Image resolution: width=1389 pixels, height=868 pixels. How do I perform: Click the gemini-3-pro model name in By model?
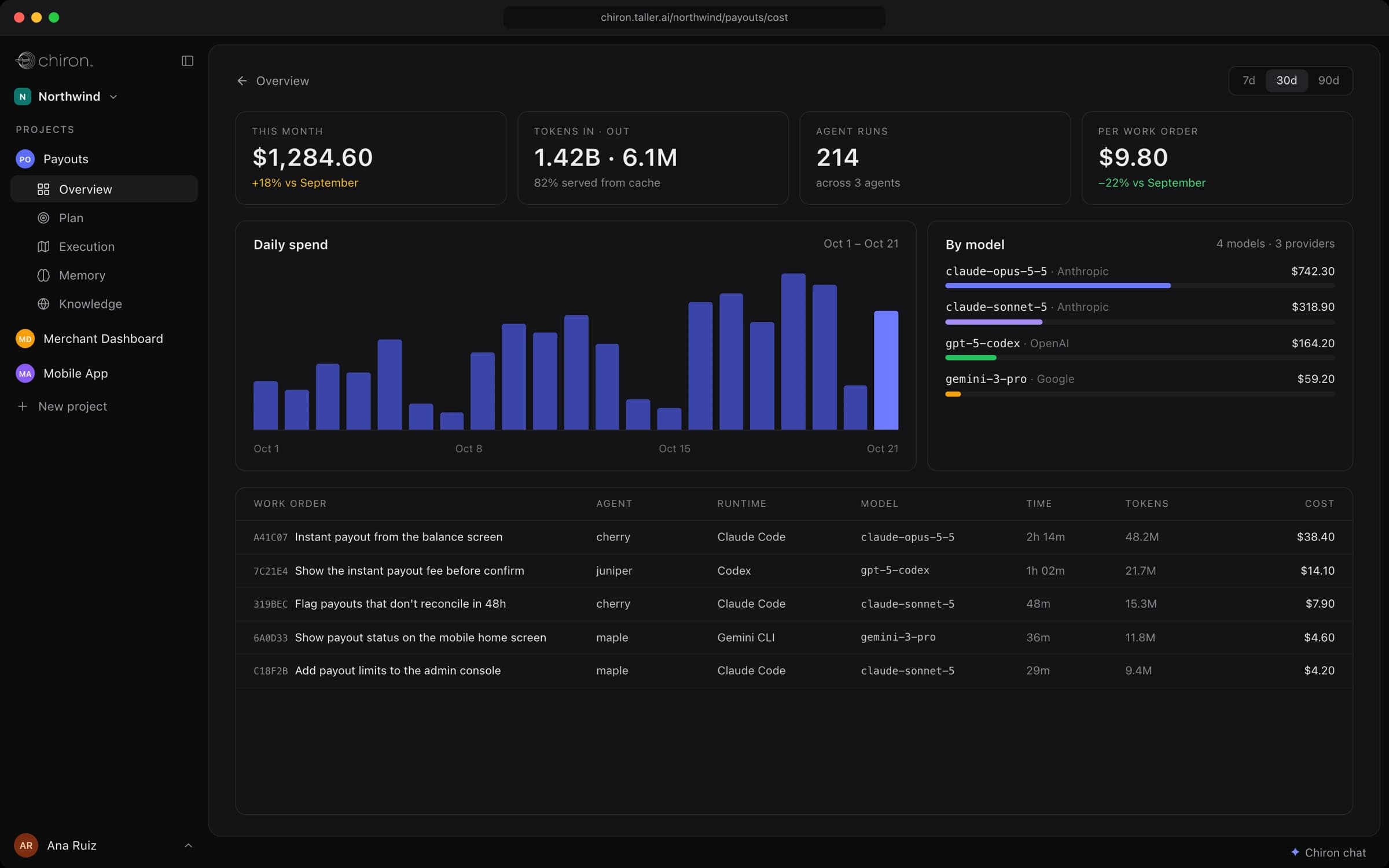[x=986, y=379]
